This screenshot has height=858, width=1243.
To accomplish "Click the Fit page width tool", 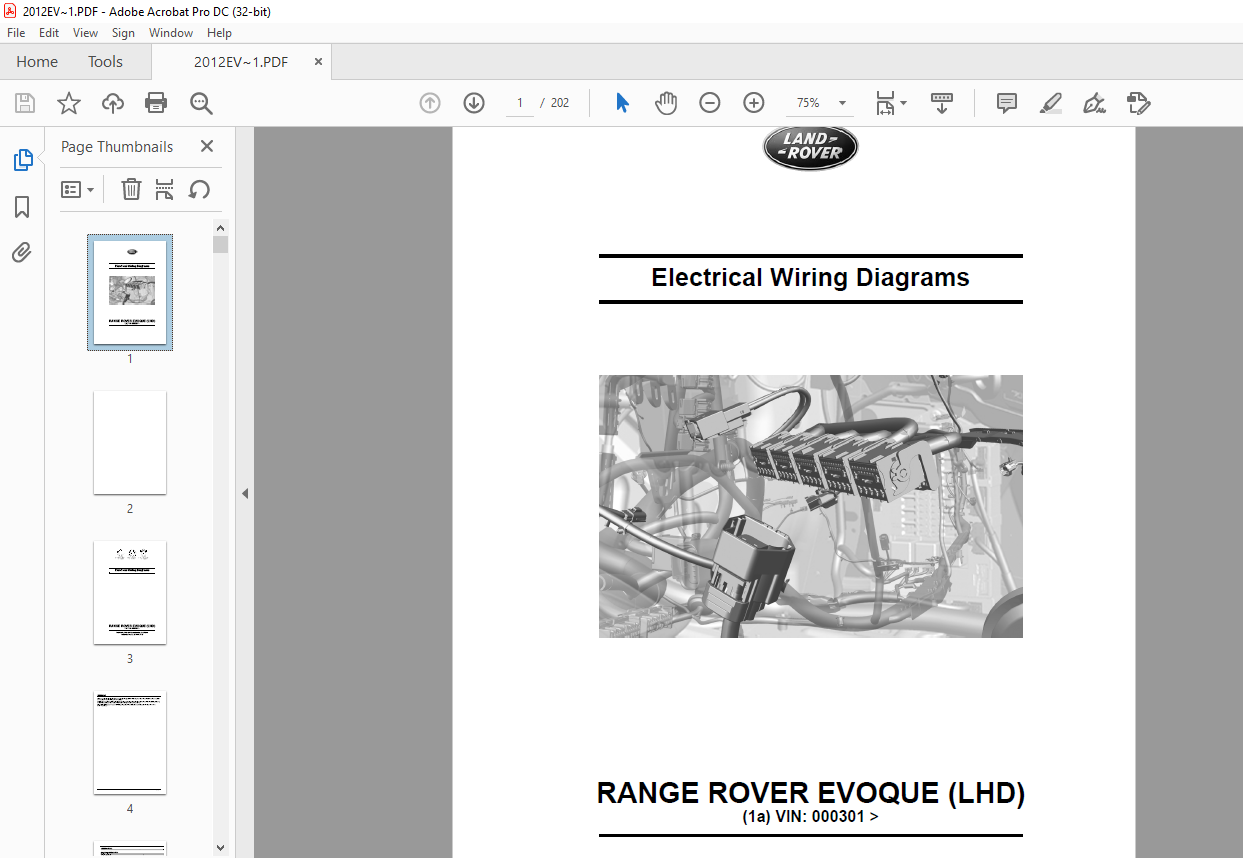I will point(885,103).
